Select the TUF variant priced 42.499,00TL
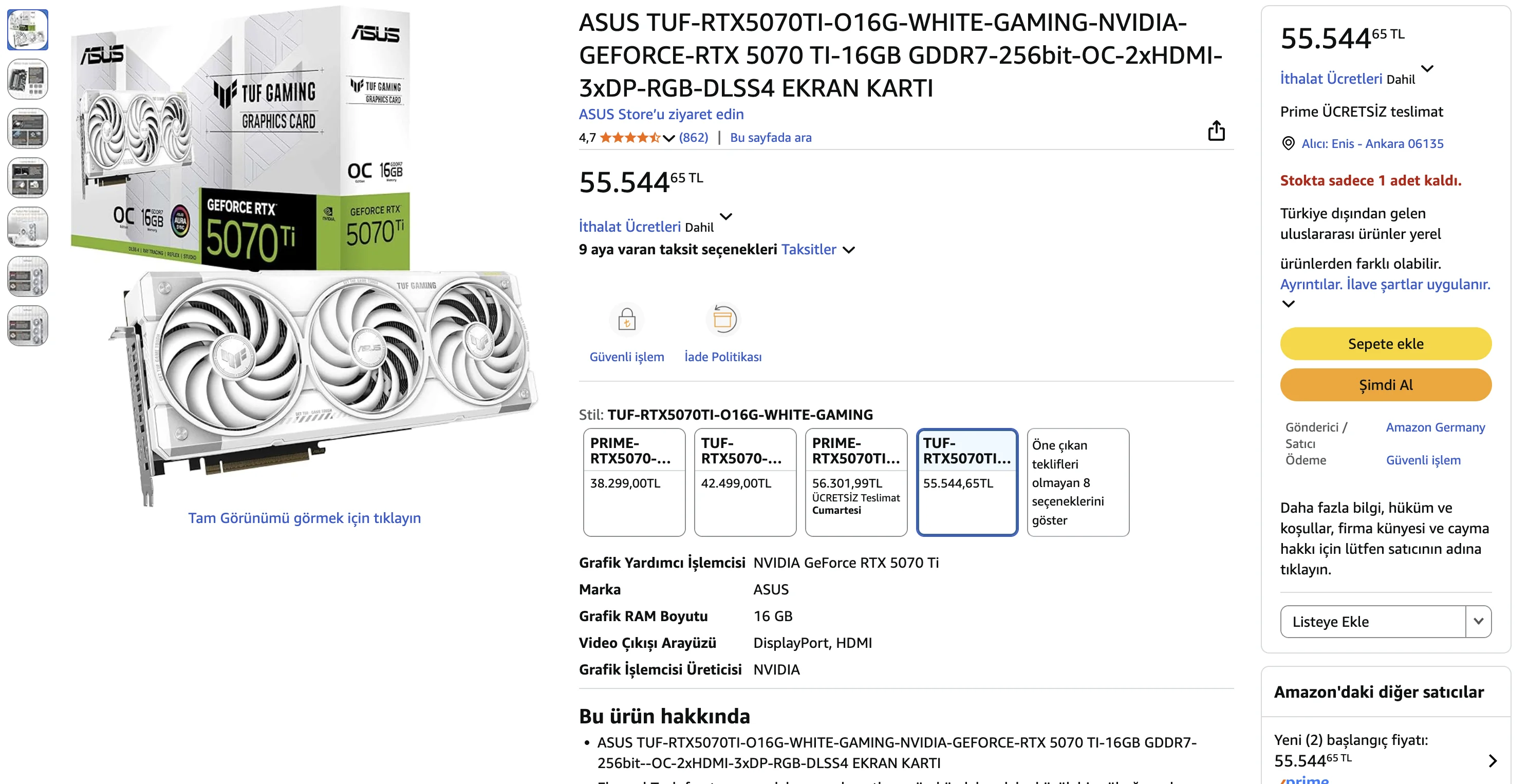The width and height of the screenshot is (1528, 784). tap(745, 482)
